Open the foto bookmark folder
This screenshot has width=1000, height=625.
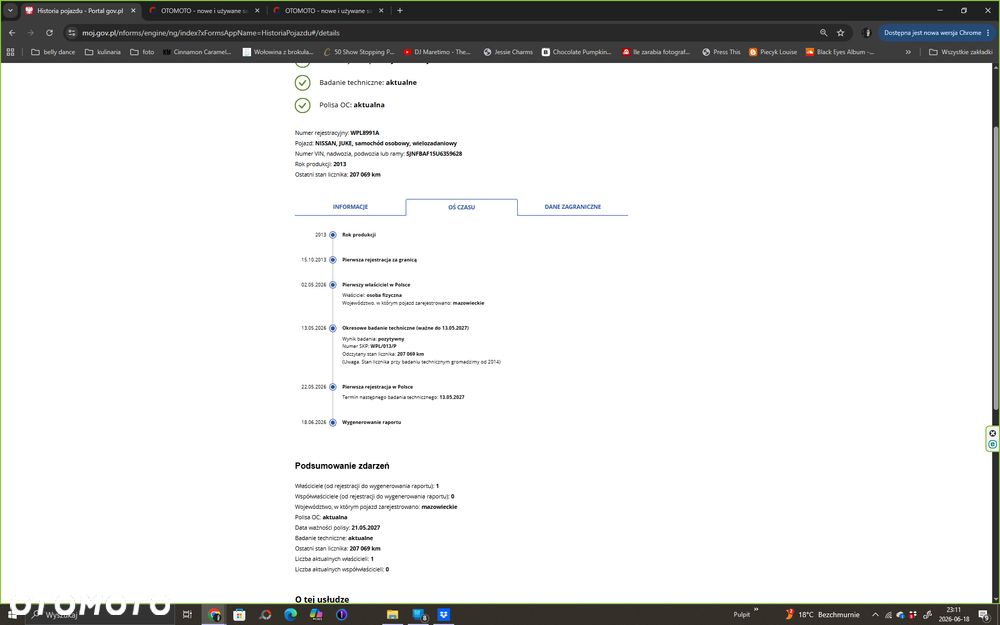(x=142, y=52)
